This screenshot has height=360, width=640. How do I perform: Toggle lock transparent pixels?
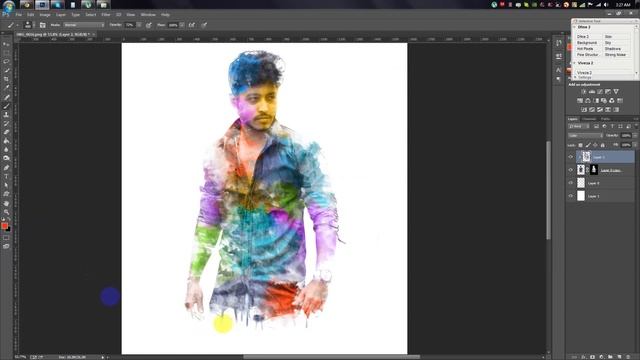pos(580,145)
